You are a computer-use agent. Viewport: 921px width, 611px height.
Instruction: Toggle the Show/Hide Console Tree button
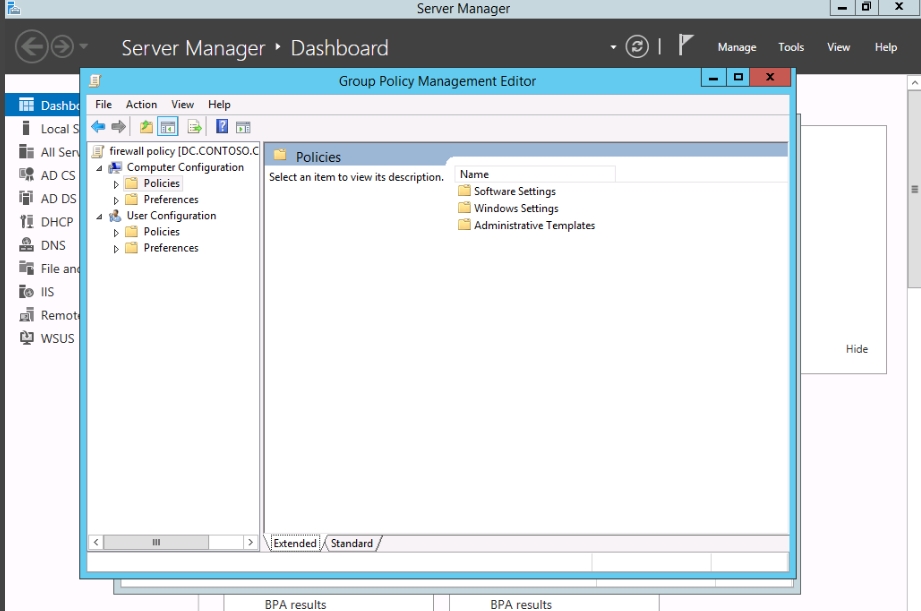tap(168, 127)
